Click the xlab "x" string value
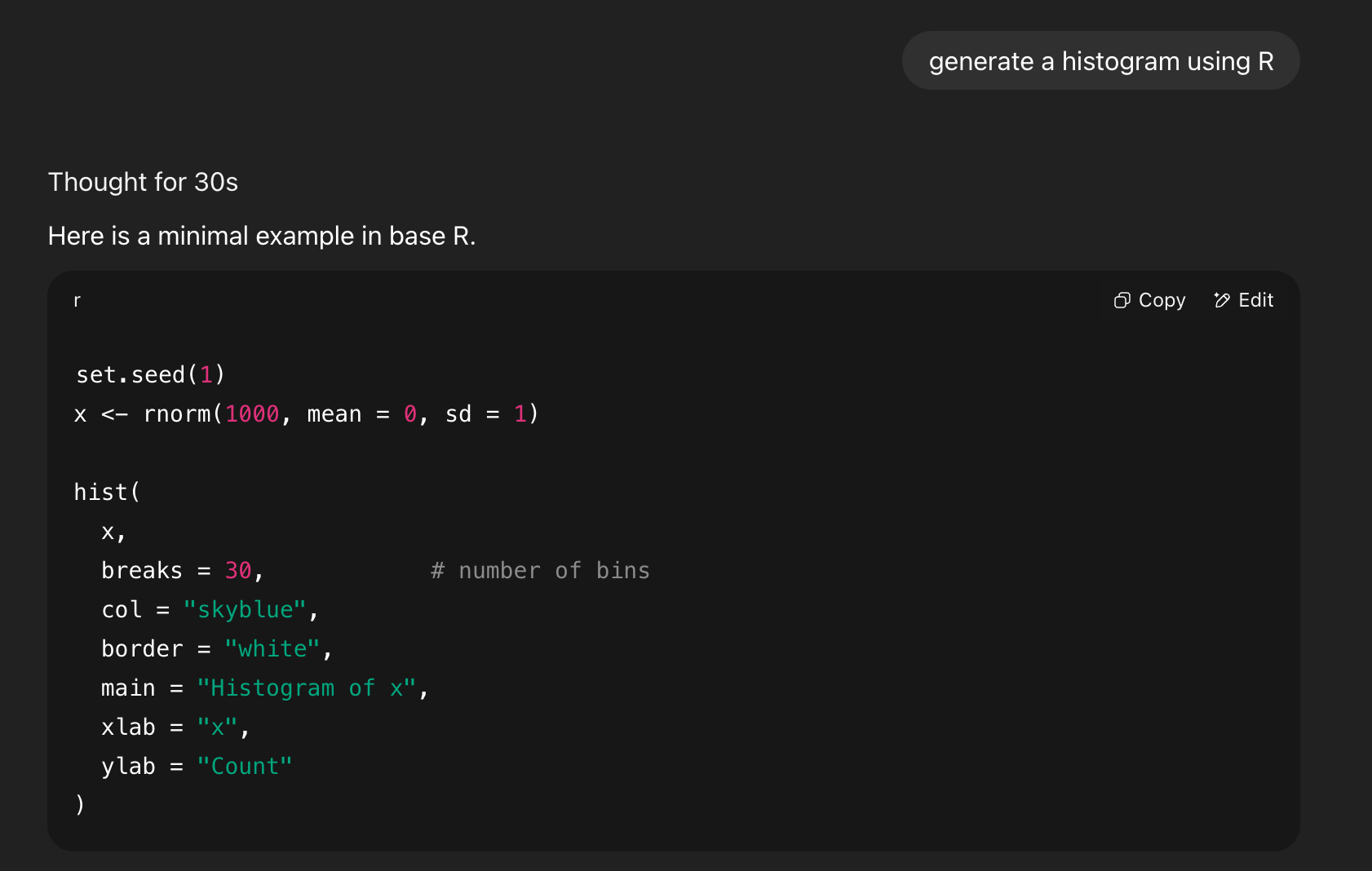Screen dimensions: 1372x871 217,727
